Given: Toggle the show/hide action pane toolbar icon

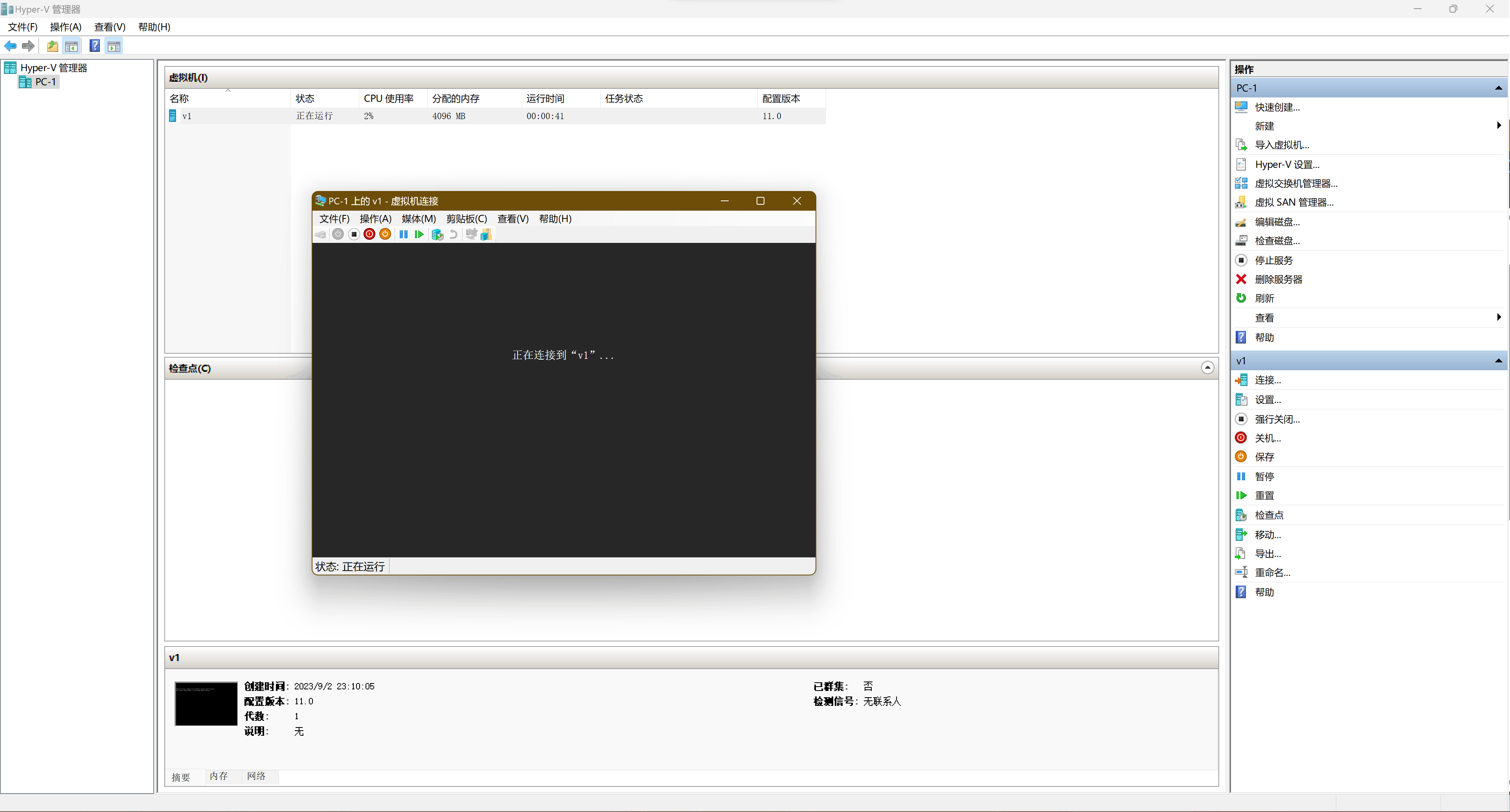Looking at the screenshot, I should click(x=114, y=46).
